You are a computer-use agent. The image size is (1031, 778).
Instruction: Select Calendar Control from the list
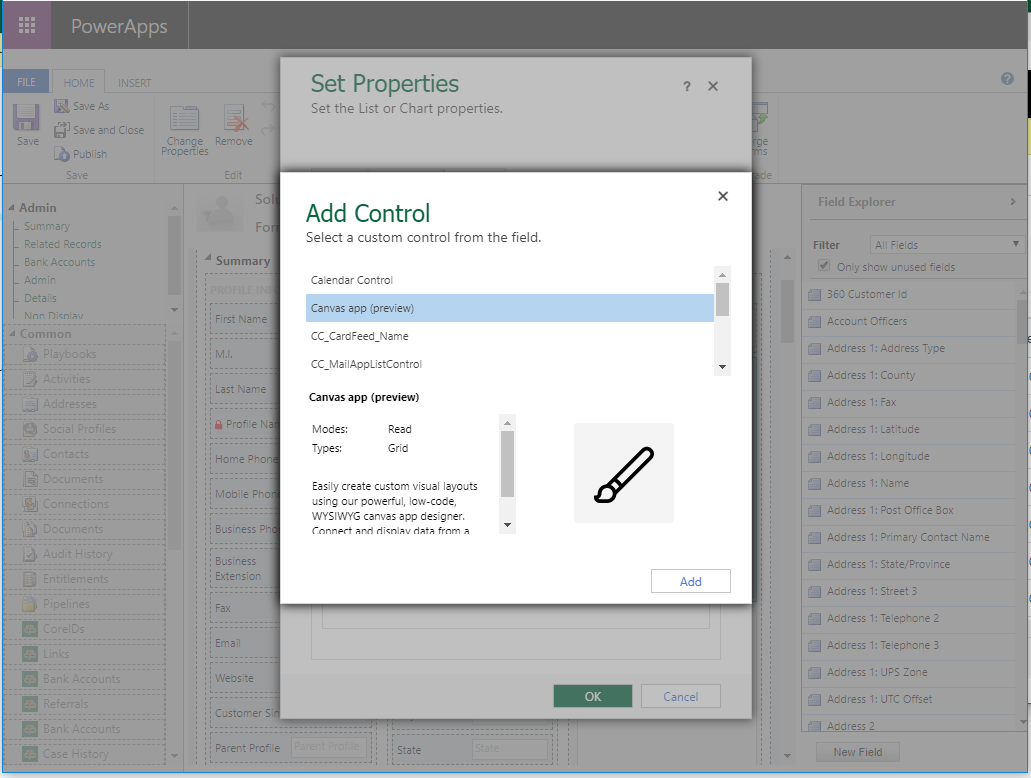(x=352, y=280)
